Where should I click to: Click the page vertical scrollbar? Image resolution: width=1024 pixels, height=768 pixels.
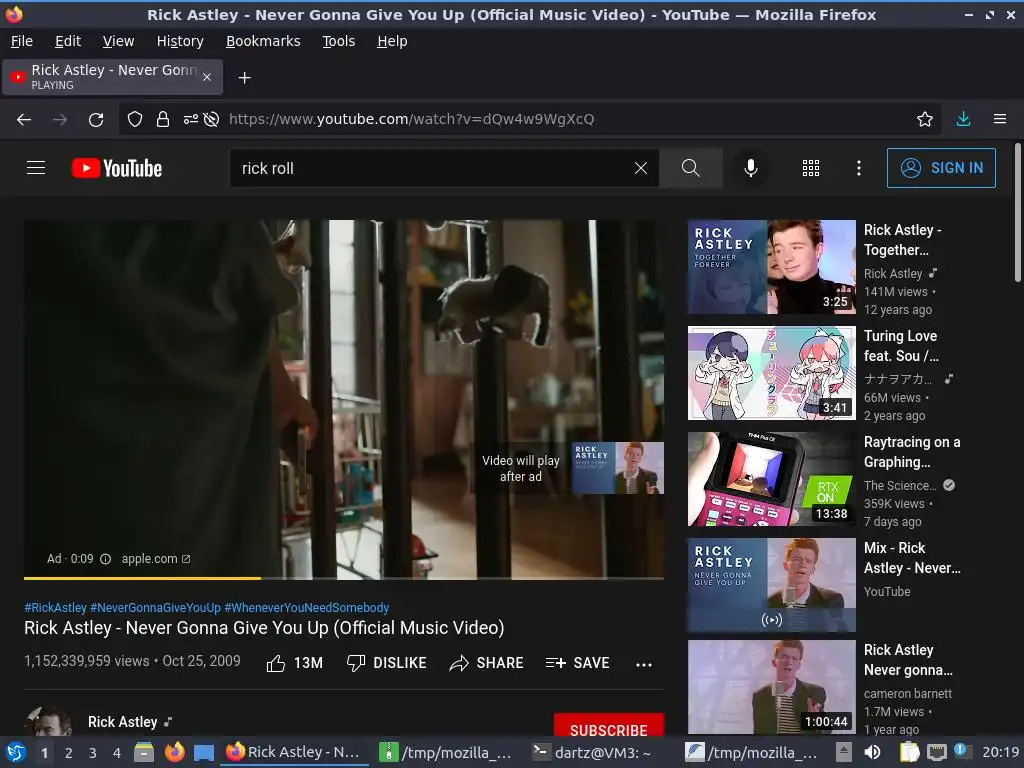pyautogui.click(x=1017, y=212)
